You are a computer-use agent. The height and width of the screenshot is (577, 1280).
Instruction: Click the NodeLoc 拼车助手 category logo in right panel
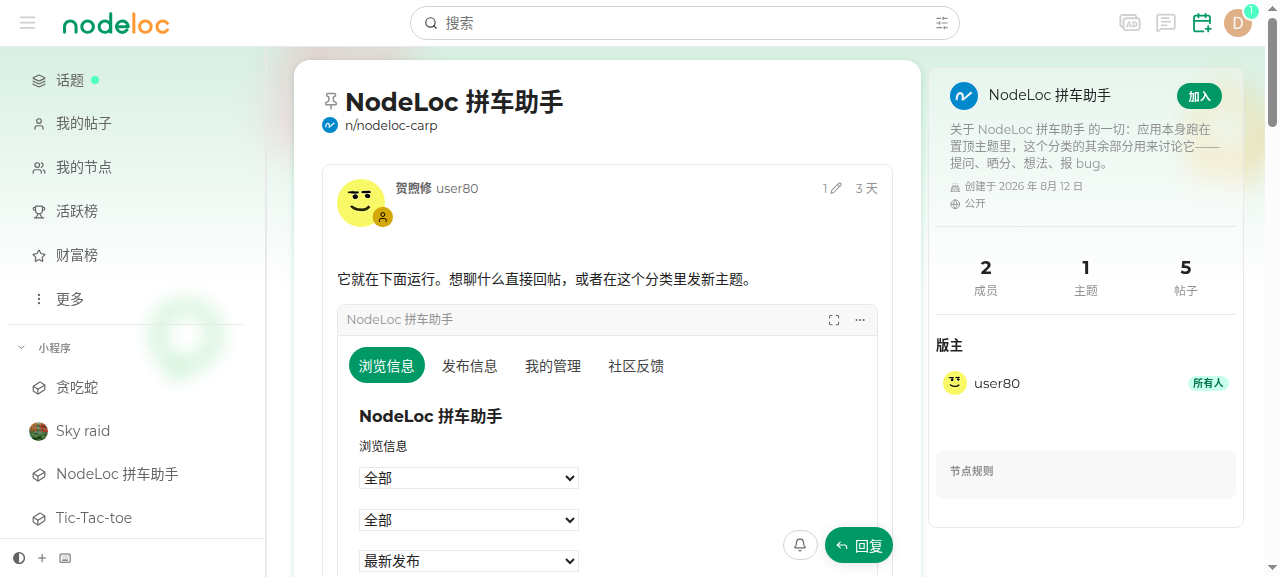pos(963,96)
